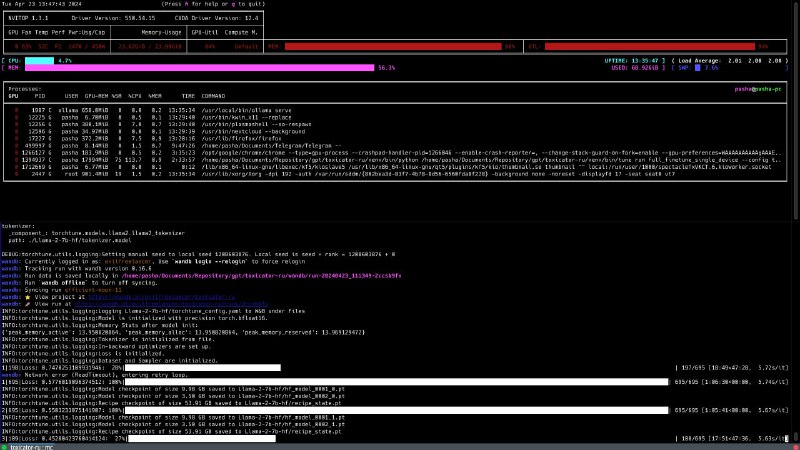Click the 'Syncing run' run name
Screen dimensions: 800x450
coord(93,290)
